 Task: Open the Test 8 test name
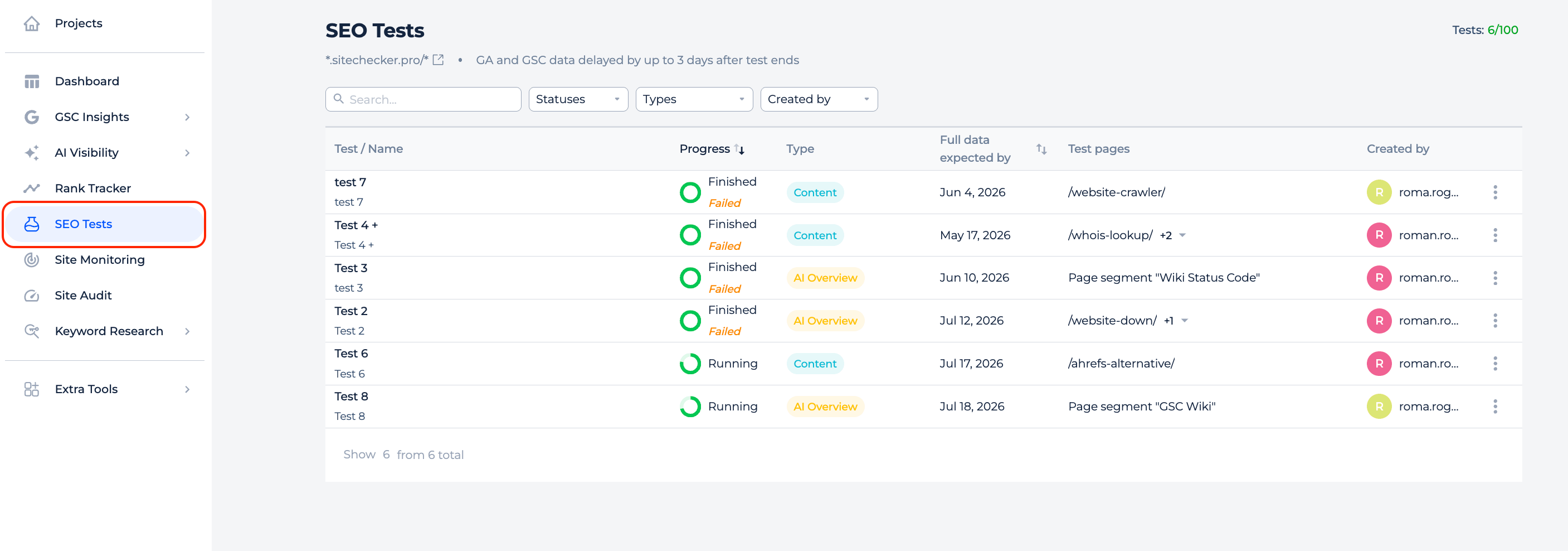351,396
